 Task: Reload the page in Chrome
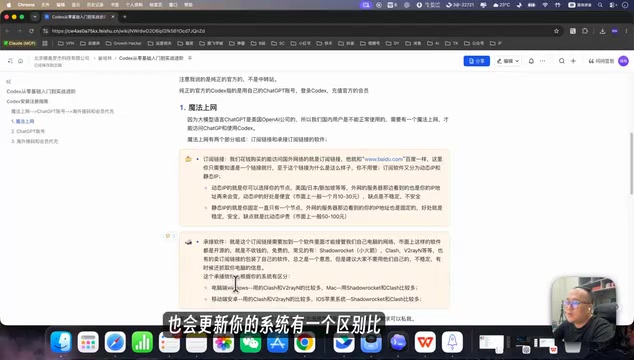[x=31, y=31]
